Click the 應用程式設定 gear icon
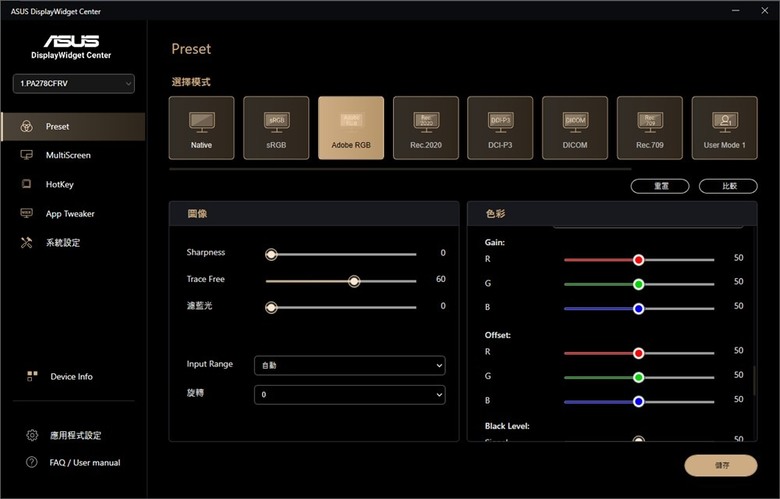 pyautogui.click(x=32, y=435)
